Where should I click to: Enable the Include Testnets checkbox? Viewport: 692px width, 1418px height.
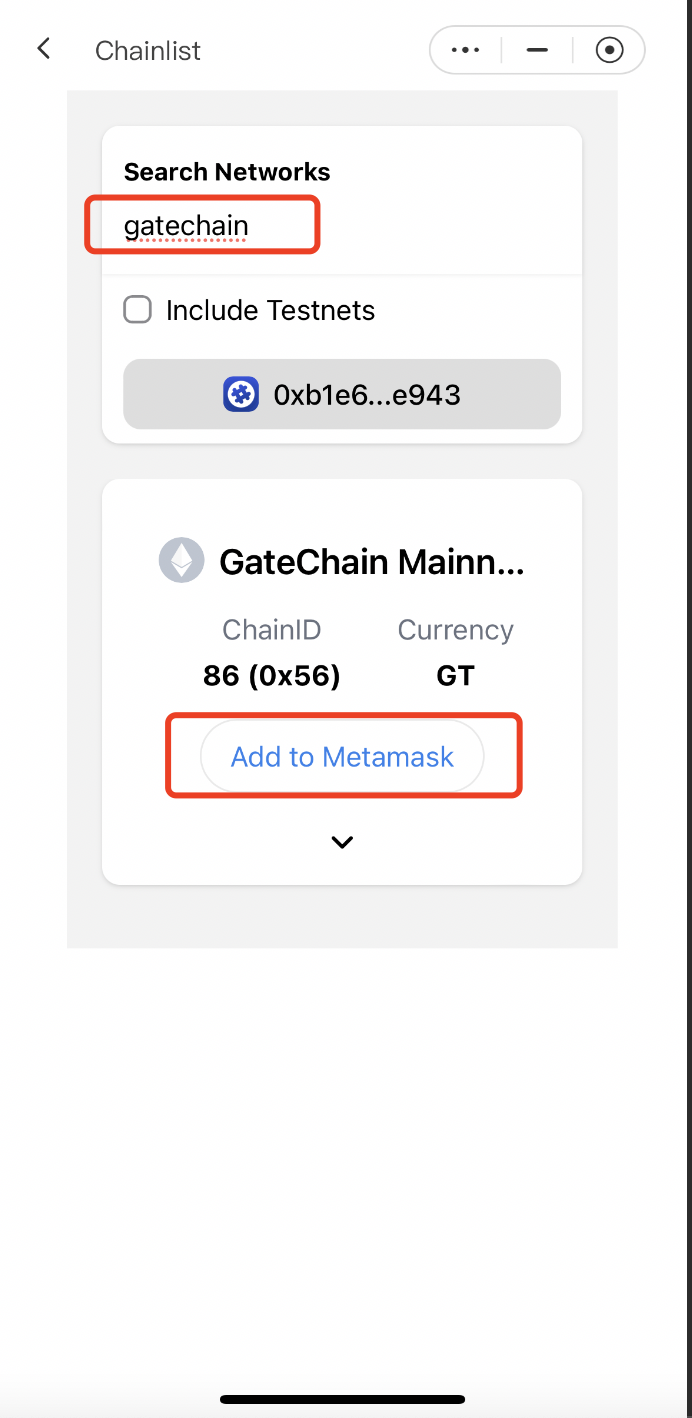click(x=137, y=310)
